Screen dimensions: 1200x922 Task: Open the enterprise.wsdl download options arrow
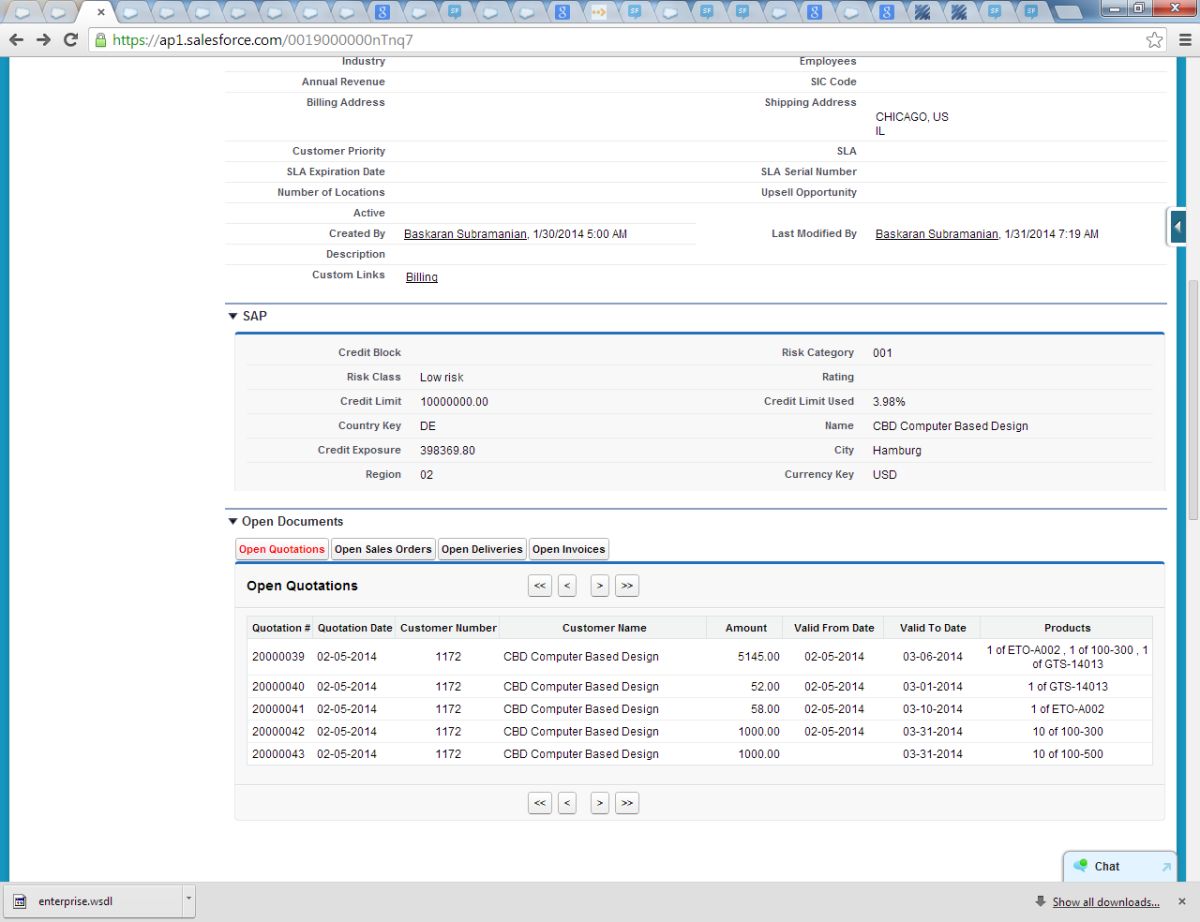[x=188, y=901]
